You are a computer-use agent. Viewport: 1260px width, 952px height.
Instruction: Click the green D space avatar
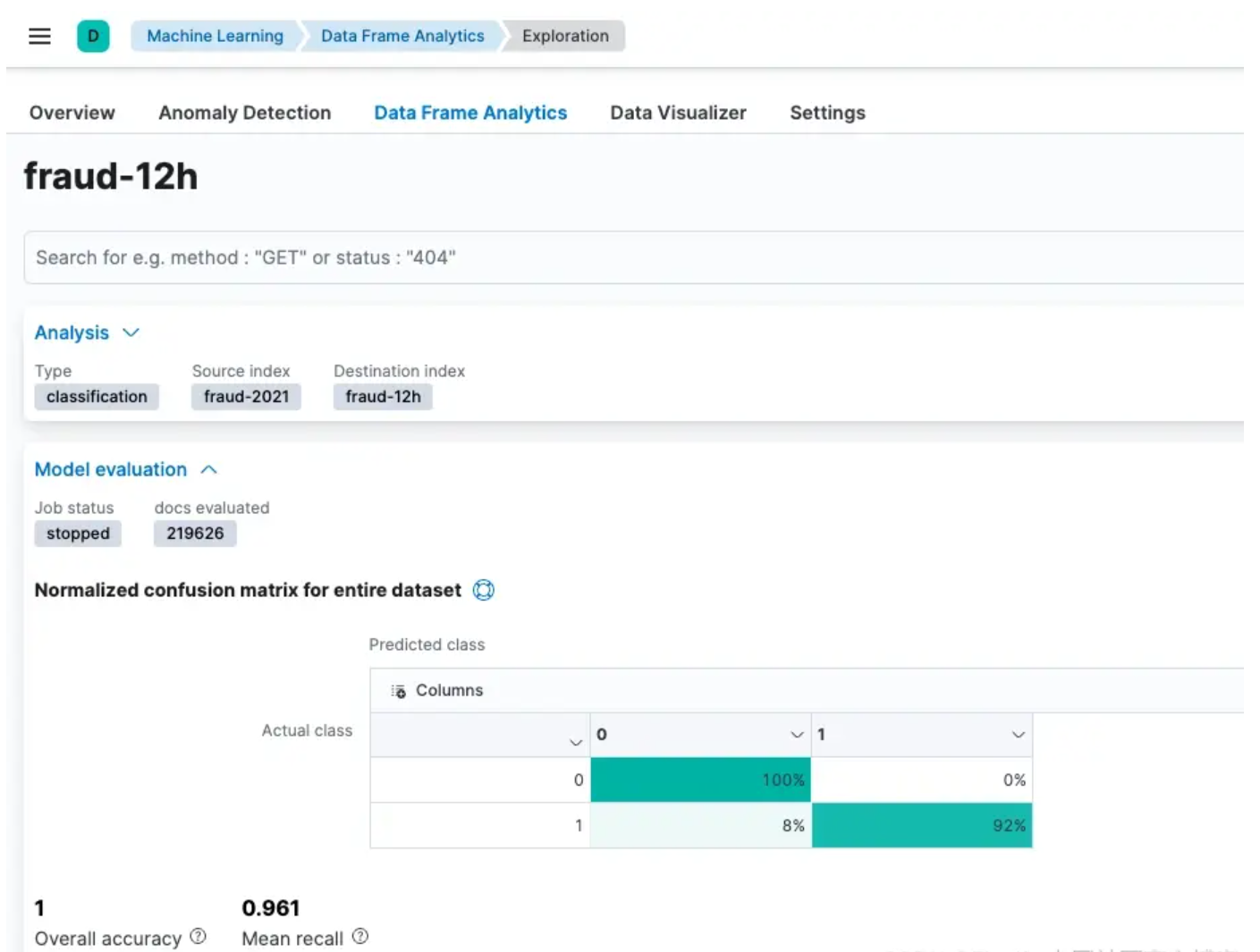[93, 37]
